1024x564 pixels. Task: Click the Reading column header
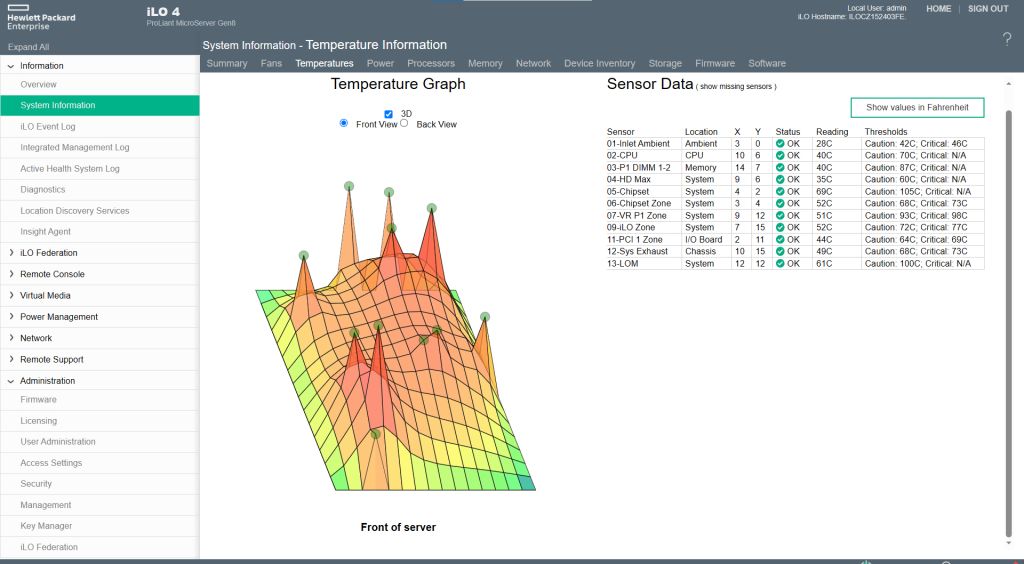coord(832,132)
